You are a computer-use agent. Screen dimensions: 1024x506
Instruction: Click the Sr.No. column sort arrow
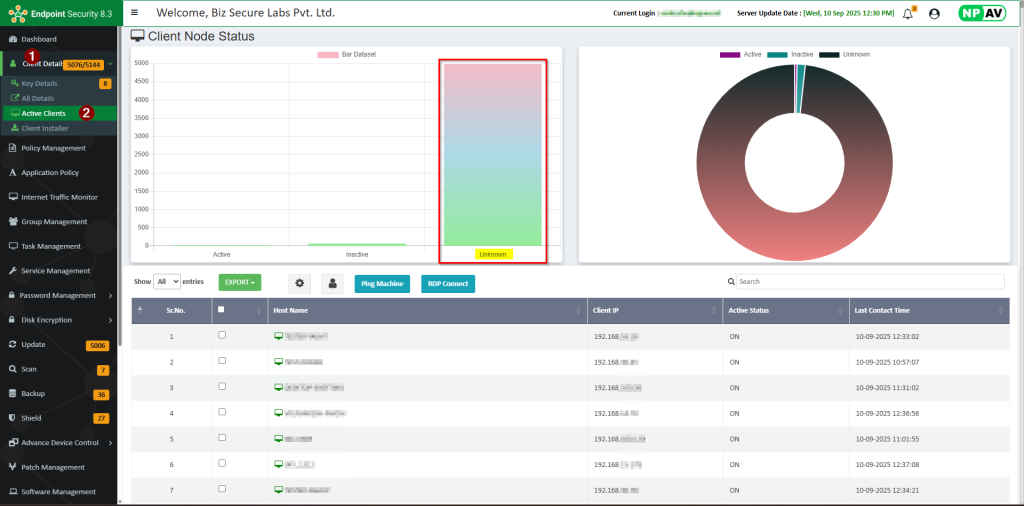coord(140,310)
